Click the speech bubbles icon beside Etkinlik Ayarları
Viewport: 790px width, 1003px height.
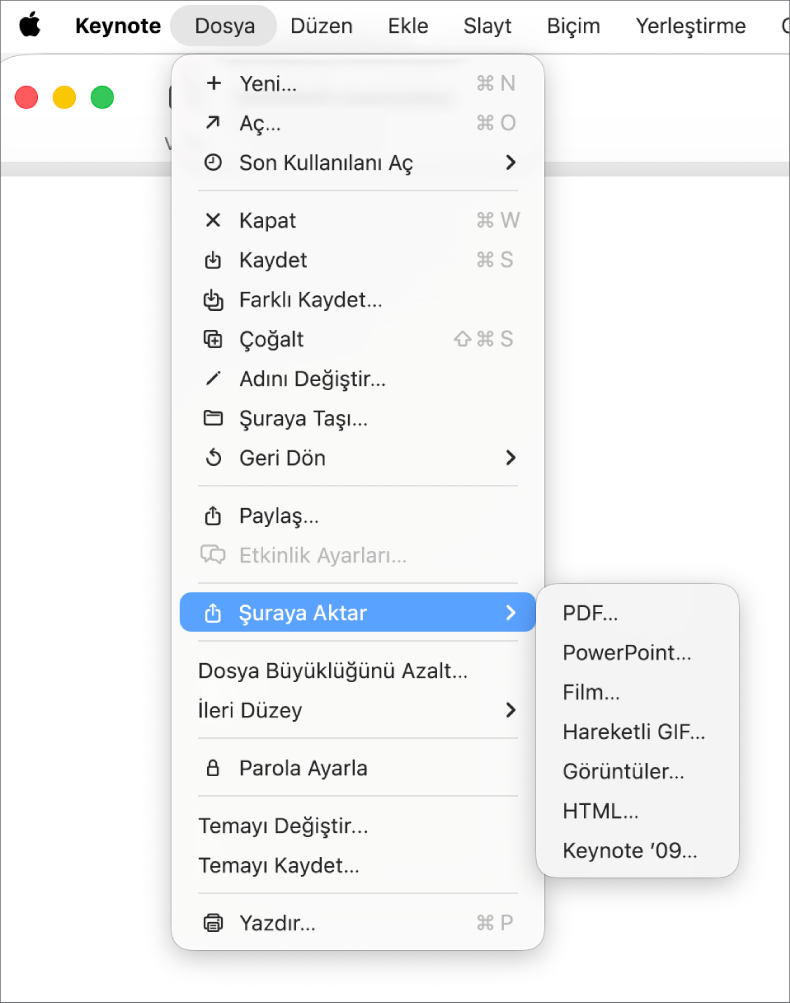pos(213,555)
